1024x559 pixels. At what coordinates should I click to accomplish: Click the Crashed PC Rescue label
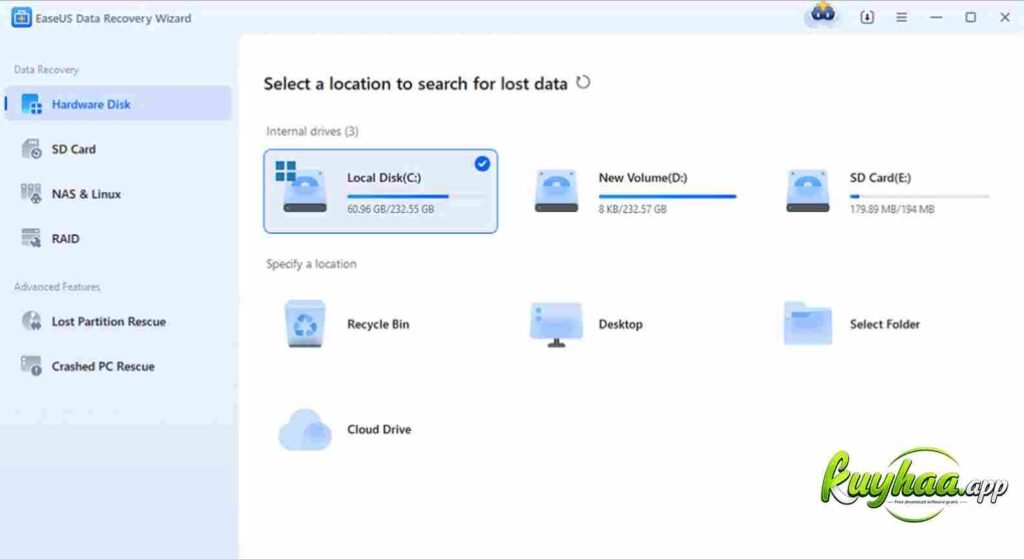[x=103, y=366]
